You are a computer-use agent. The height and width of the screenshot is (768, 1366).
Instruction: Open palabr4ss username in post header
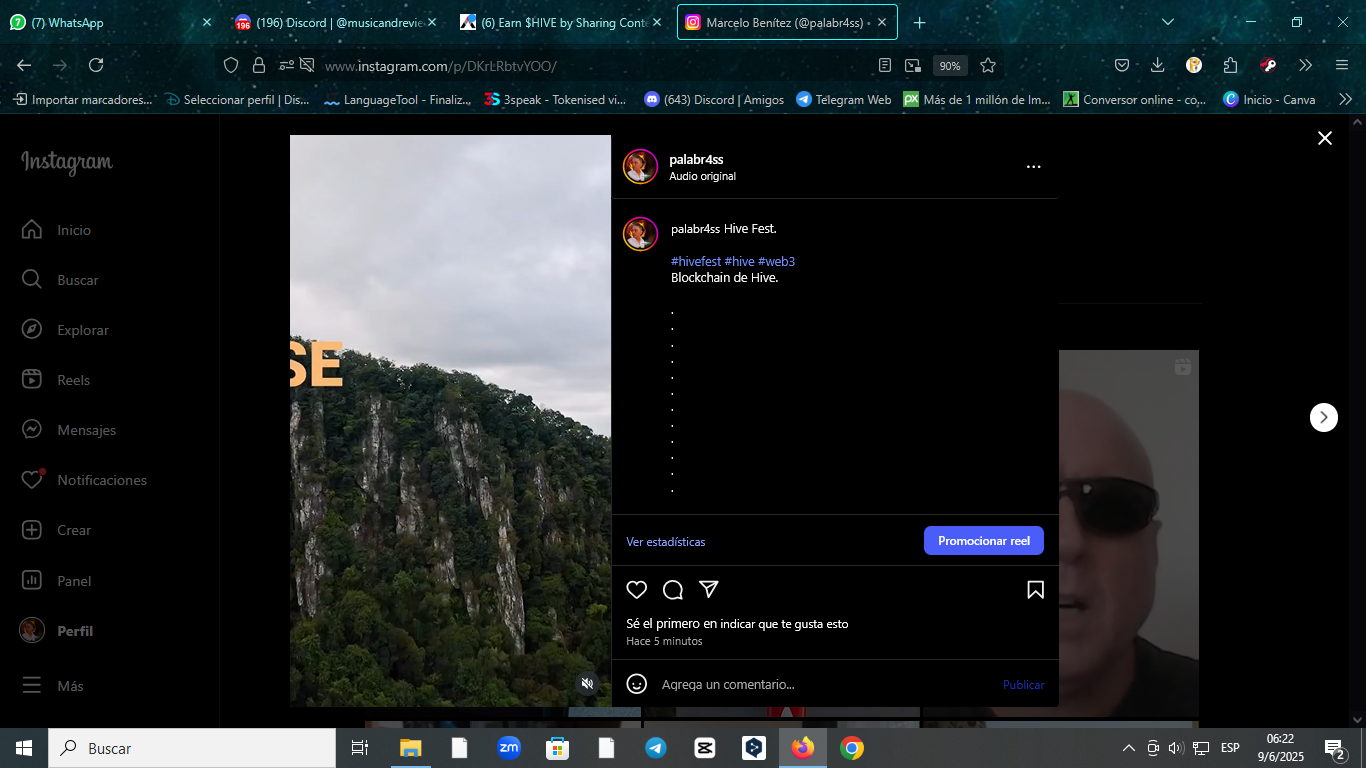click(x=696, y=160)
